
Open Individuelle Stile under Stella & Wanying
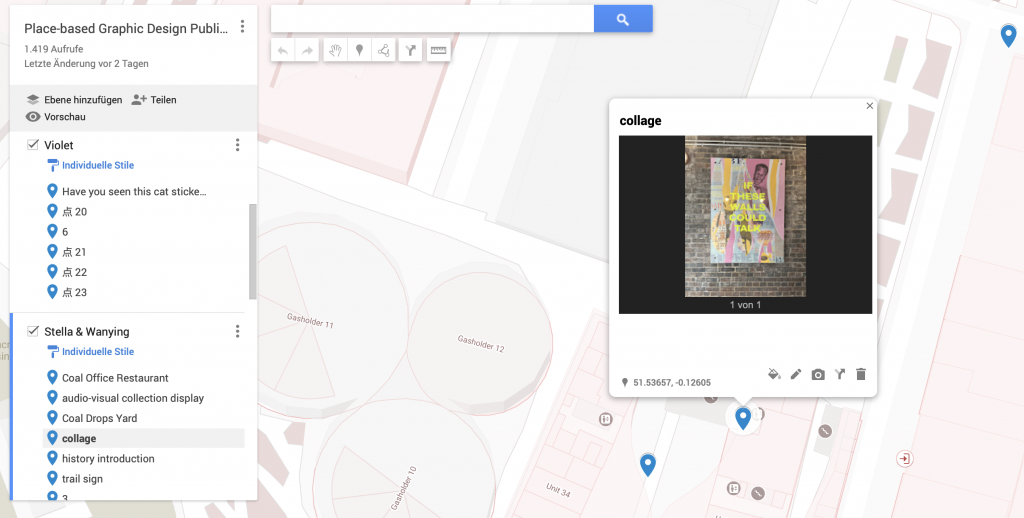click(98, 351)
